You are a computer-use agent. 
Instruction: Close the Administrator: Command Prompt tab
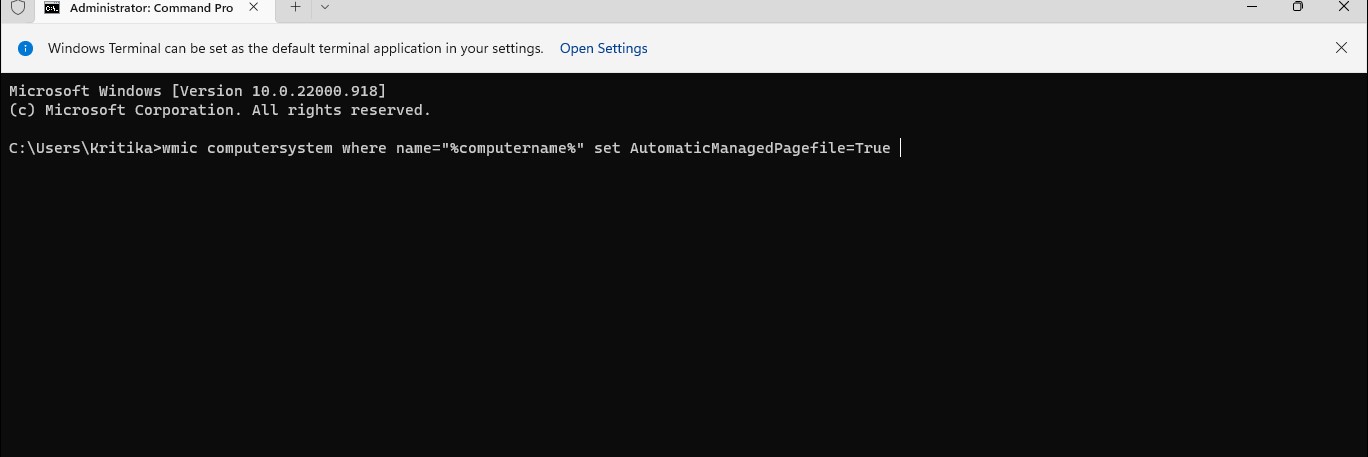254,7
